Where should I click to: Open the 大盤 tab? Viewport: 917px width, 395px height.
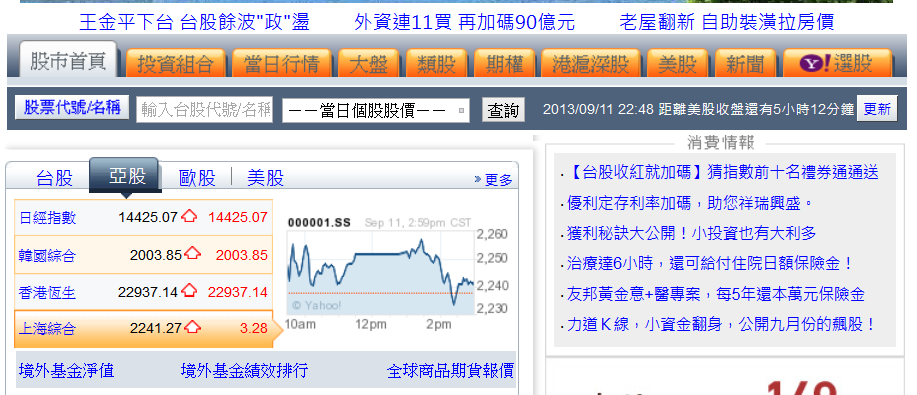tap(368, 63)
